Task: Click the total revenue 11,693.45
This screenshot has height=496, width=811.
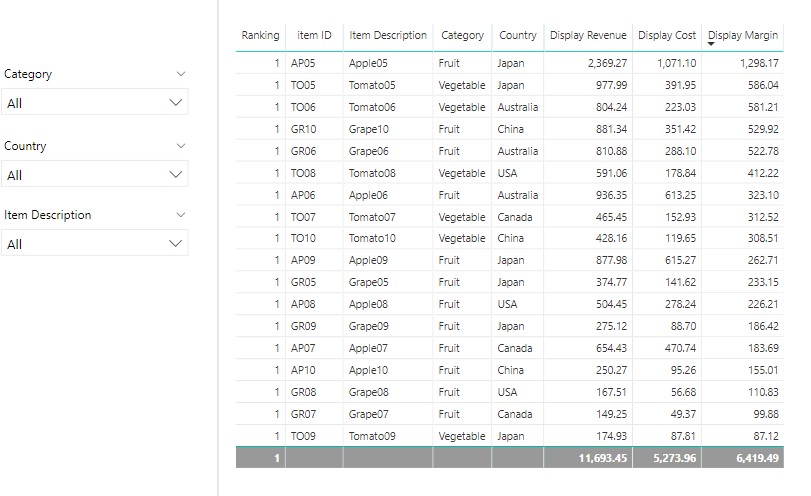Action: coord(603,458)
